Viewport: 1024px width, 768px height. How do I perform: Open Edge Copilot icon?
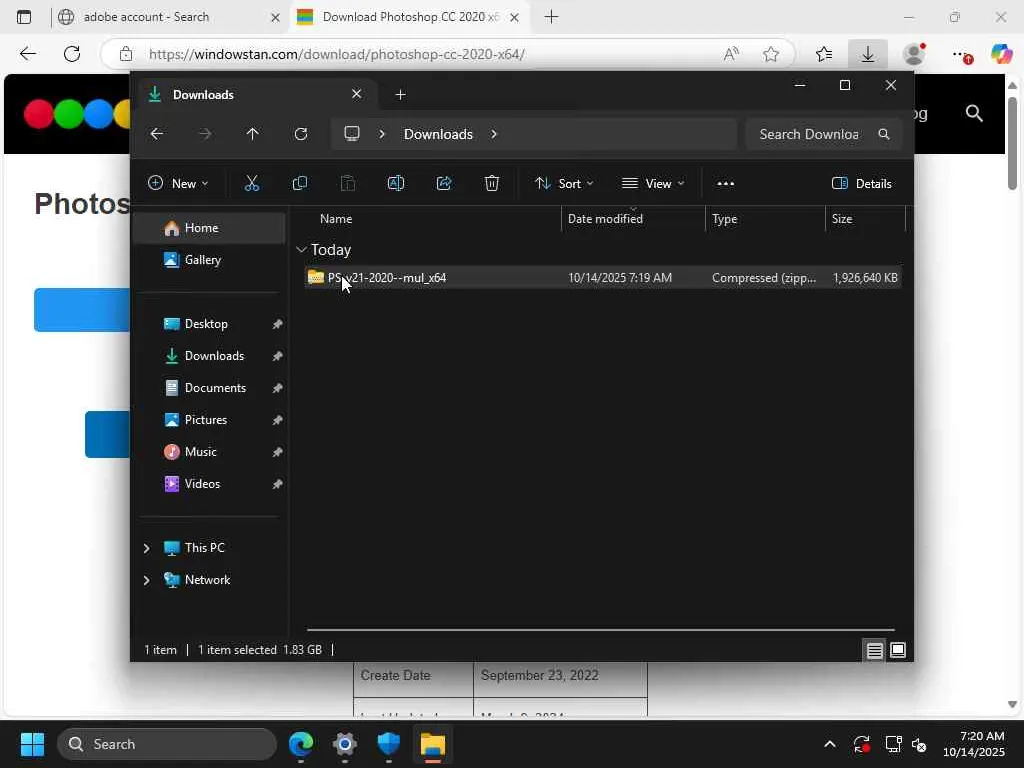[x=1001, y=54]
